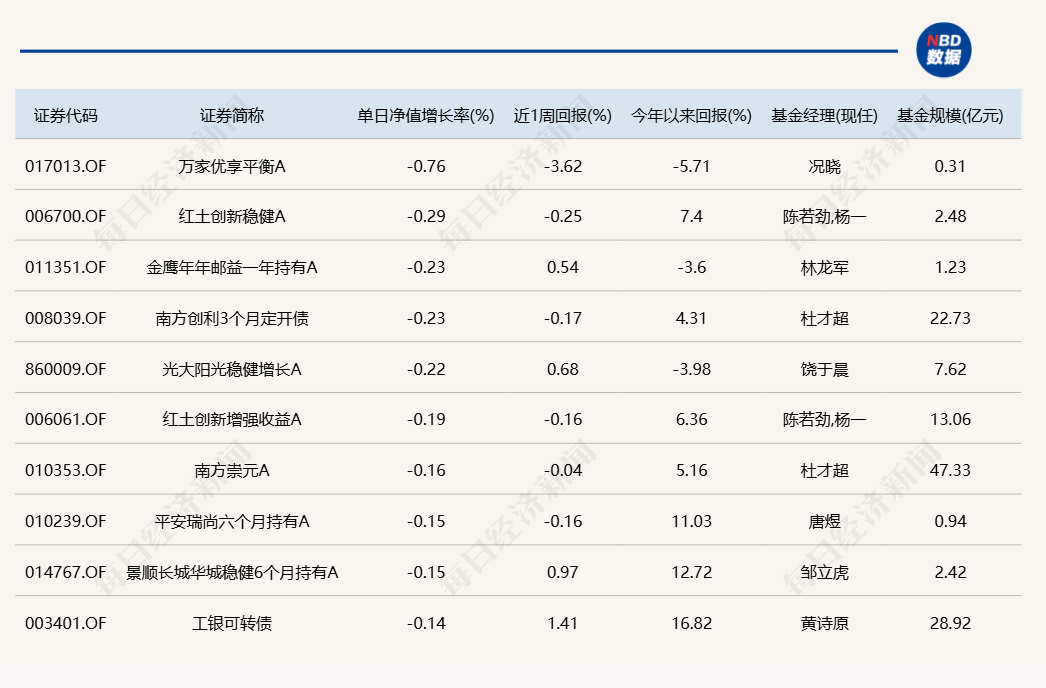This screenshot has width=1046, height=688.
Task: Click the 7.4 year-to-date return value
Action: point(691,216)
